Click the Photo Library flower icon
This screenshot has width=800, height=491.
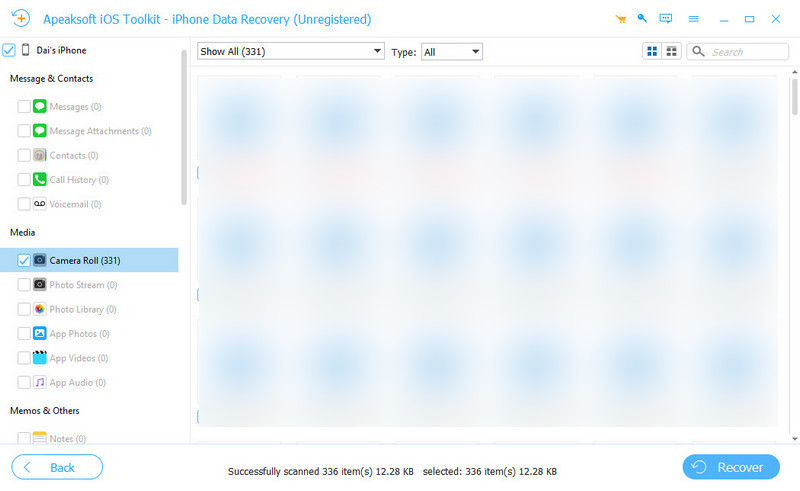(40, 309)
